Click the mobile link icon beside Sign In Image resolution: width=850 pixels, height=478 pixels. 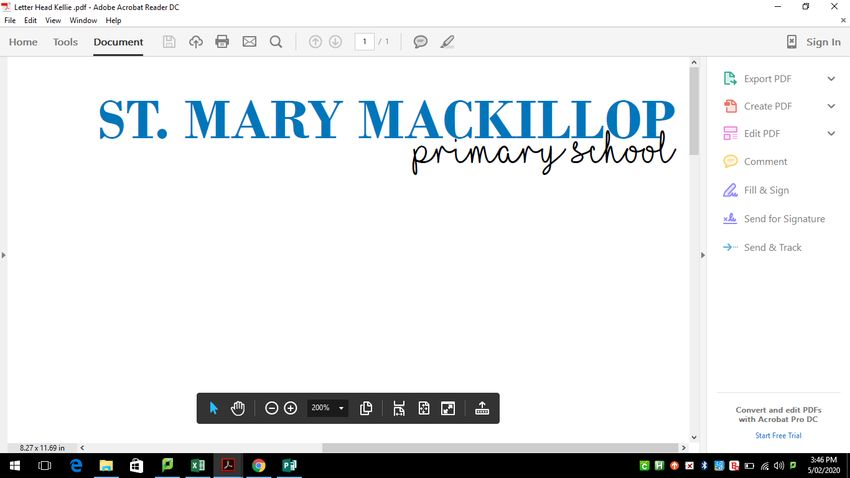pyautogui.click(x=791, y=42)
